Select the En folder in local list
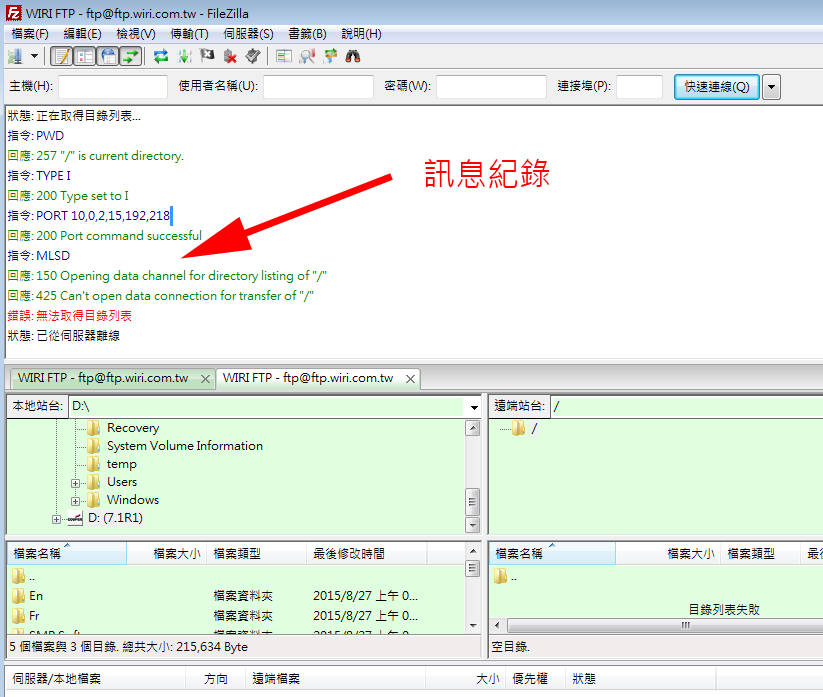The height and width of the screenshot is (697, 823). click(36, 596)
